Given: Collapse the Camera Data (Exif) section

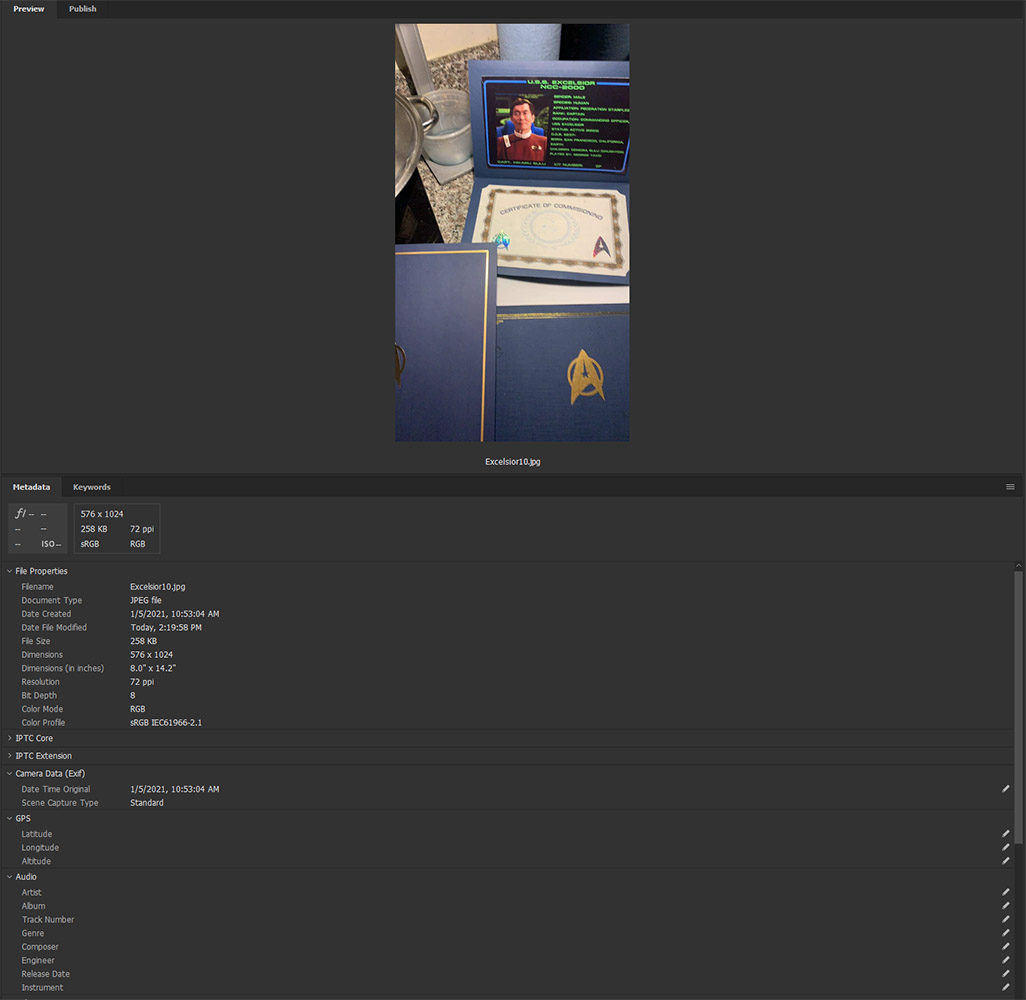Looking at the screenshot, I should 10,774.
